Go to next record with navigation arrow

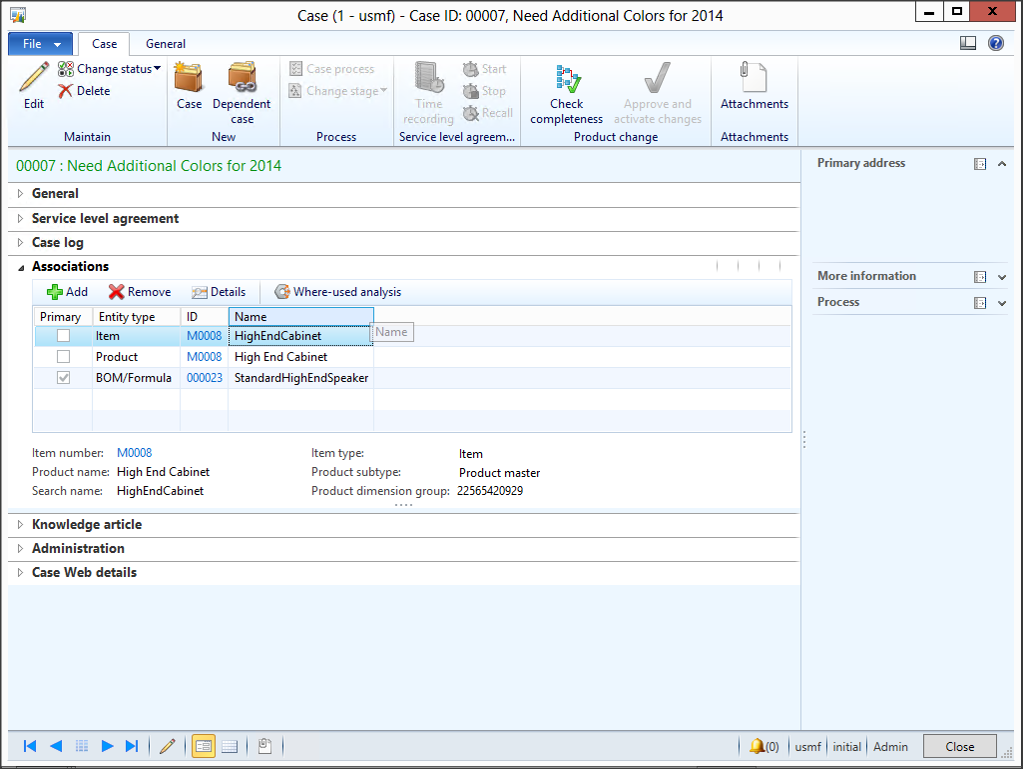pyautogui.click(x=107, y=746)
